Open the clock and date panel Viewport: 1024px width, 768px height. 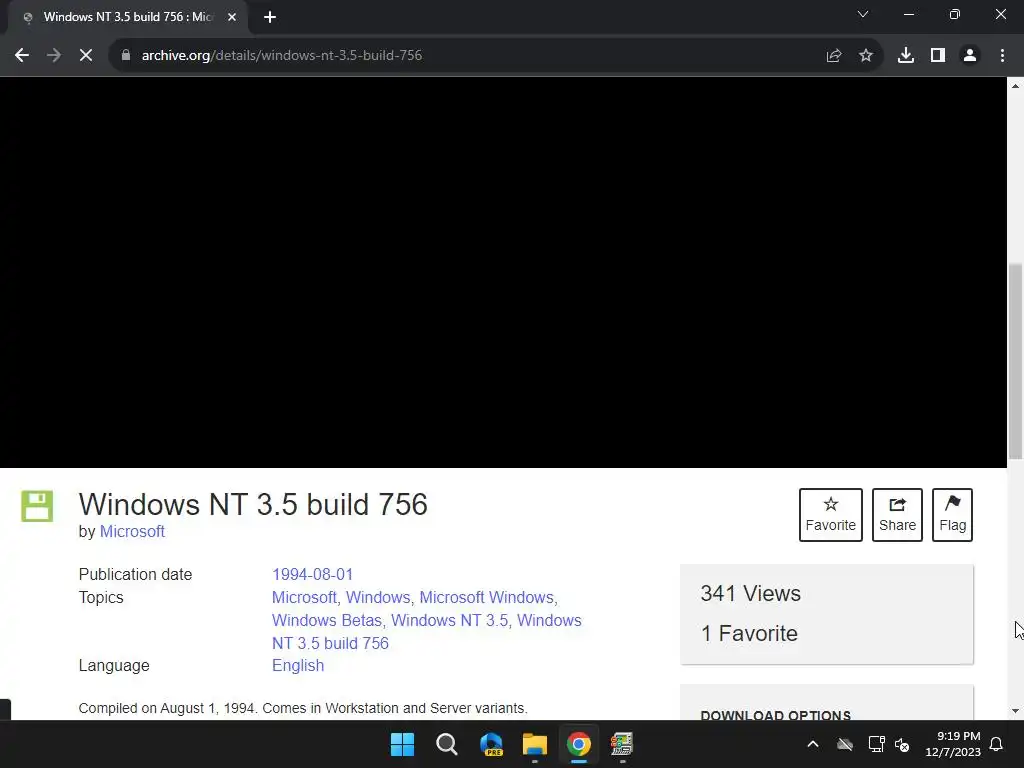coord(953,744)
